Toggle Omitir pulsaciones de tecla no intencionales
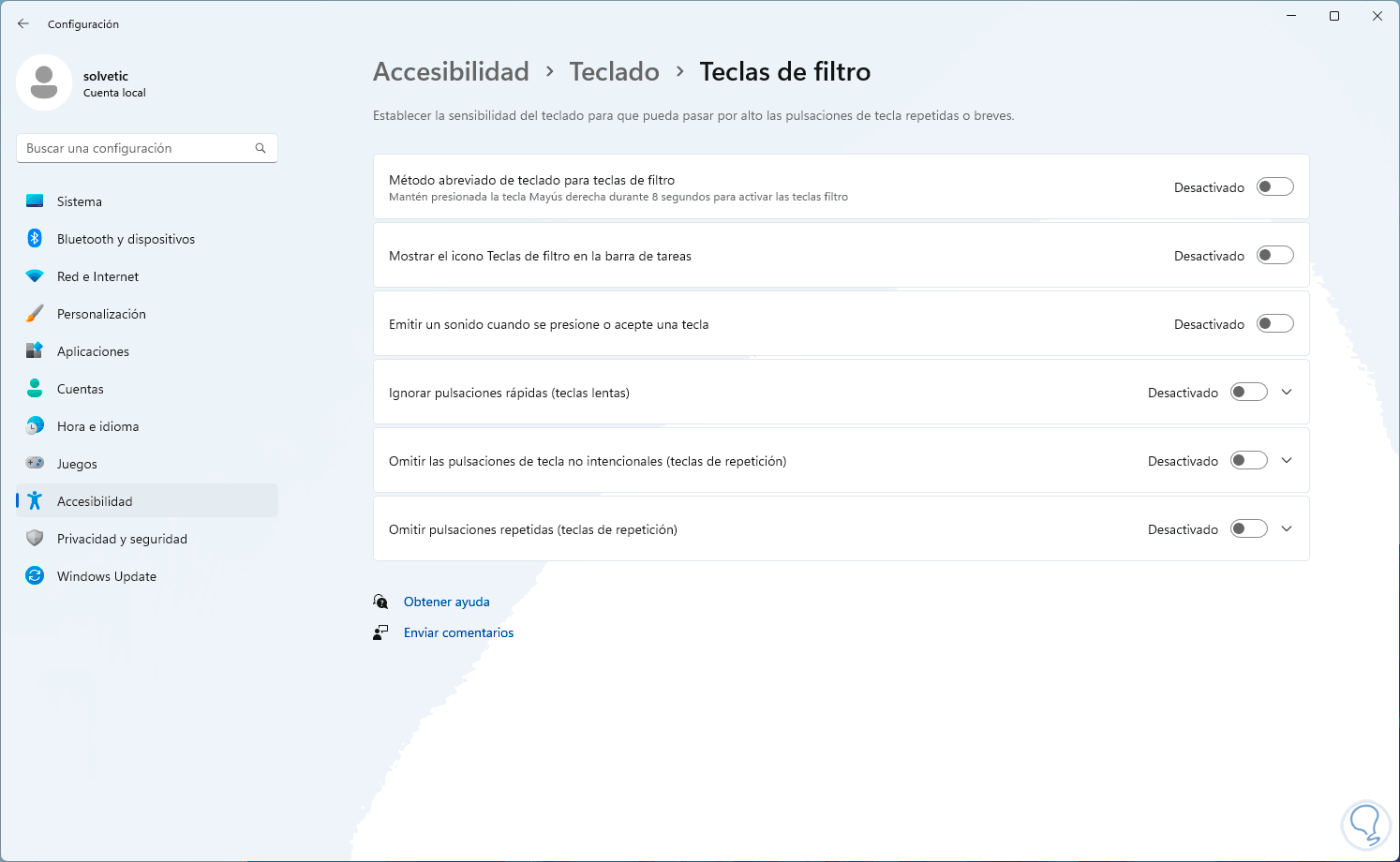Screen dimensions: 1400x862 click(x=1248, y=461)
